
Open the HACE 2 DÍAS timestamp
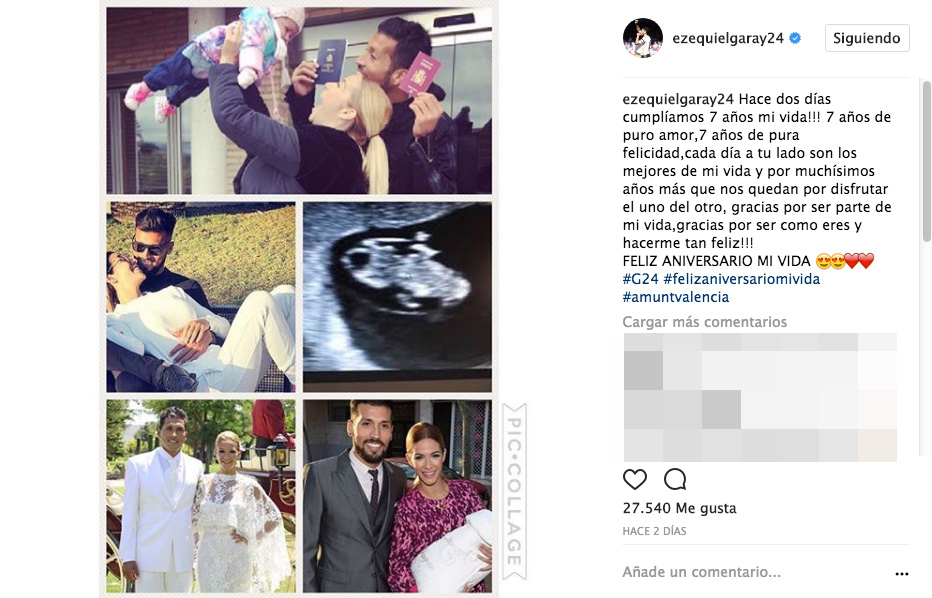tap(654, 531)
